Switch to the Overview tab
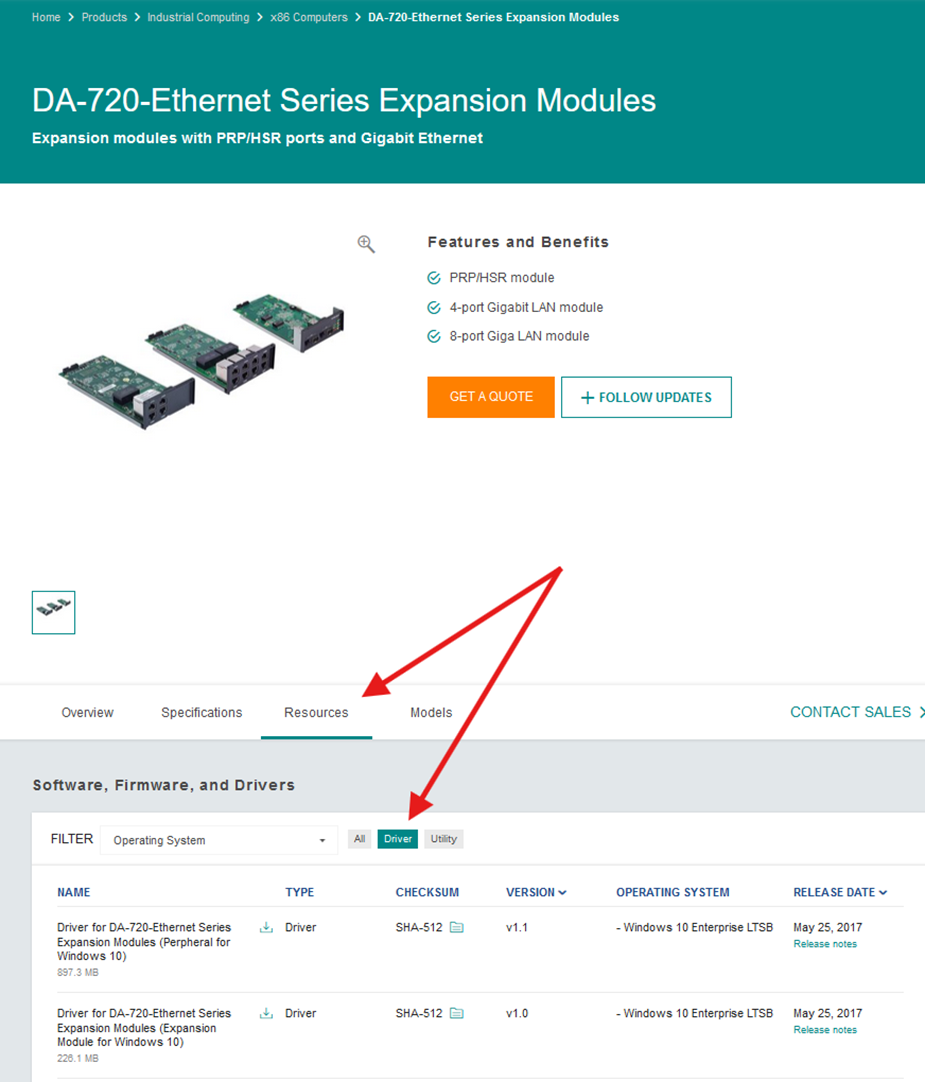Image resolution: width=925 pixels, height=1082 pixels. 88,713
